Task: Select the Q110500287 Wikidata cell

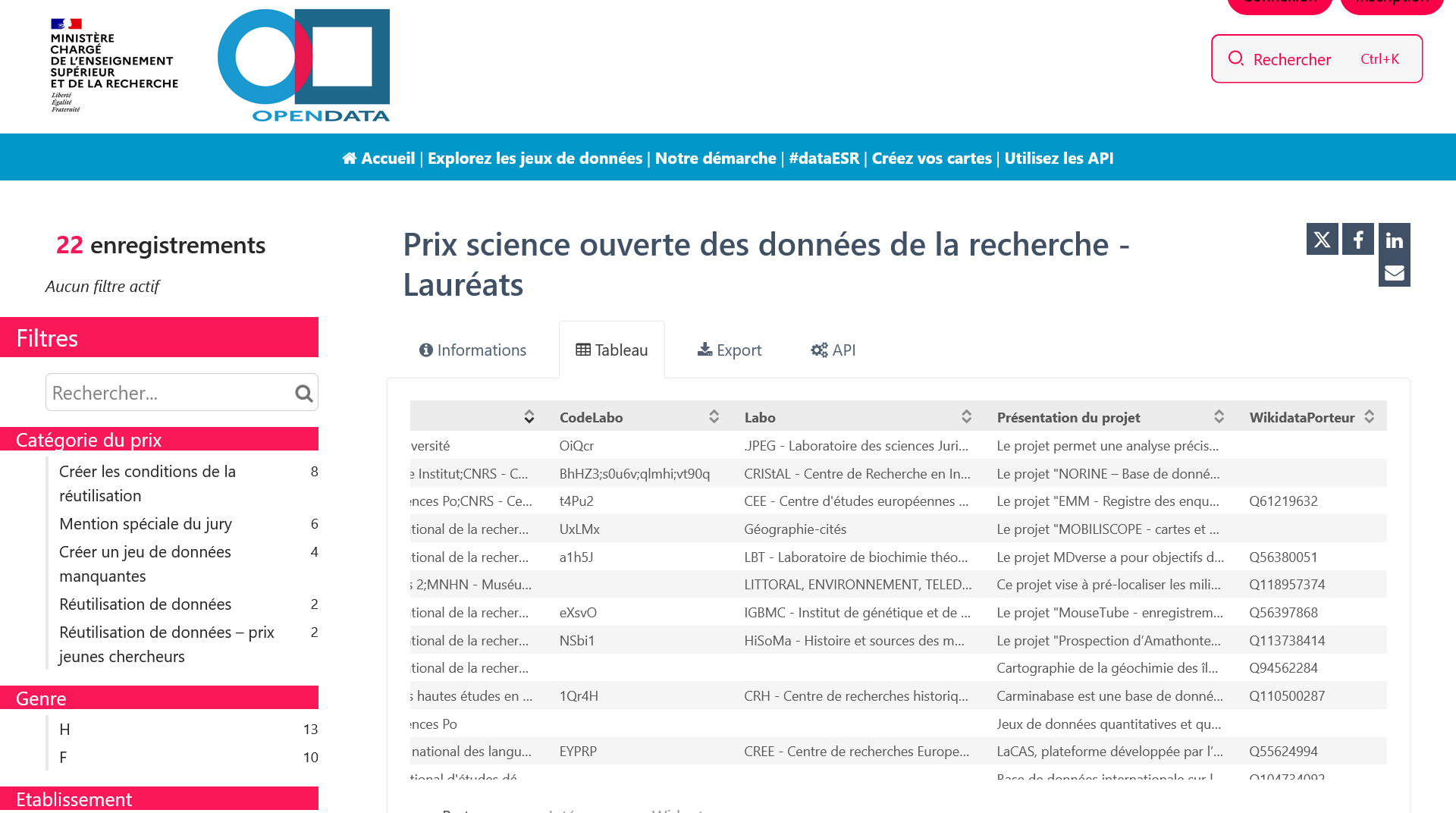Action: pyautogui.click(x=1287, y=695)
